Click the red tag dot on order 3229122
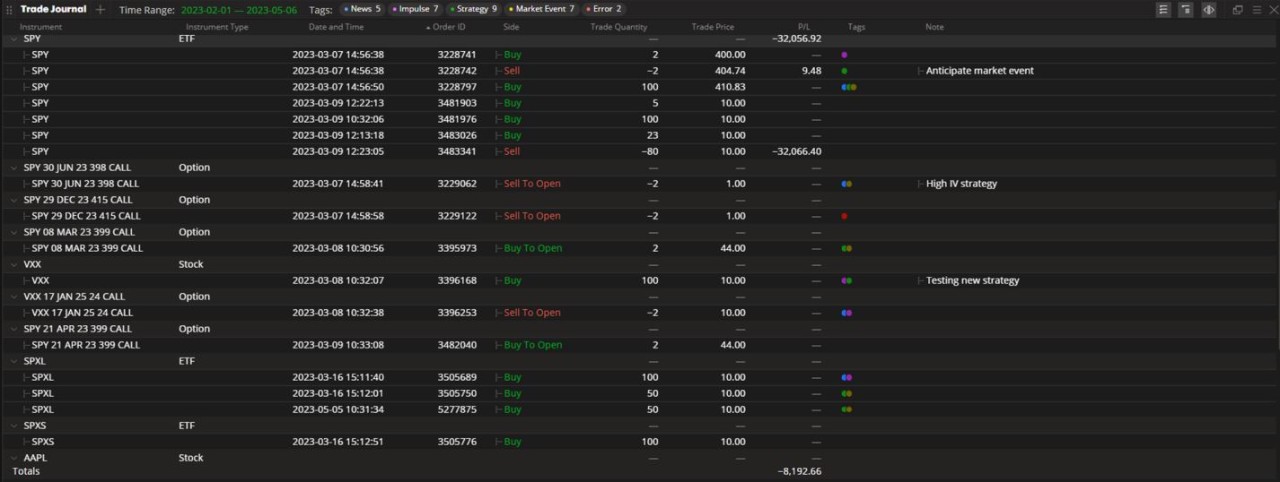The height and width of the screenshot is (482, 1280). 844,216
